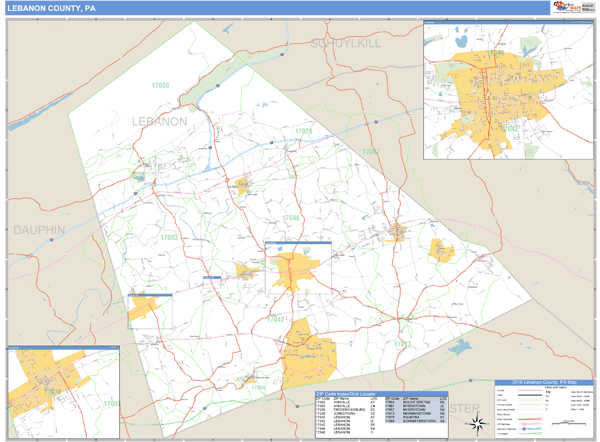Click ZIP code label 17026
The height and width of the screenshot is (442, 600).
tap(303, 131)
